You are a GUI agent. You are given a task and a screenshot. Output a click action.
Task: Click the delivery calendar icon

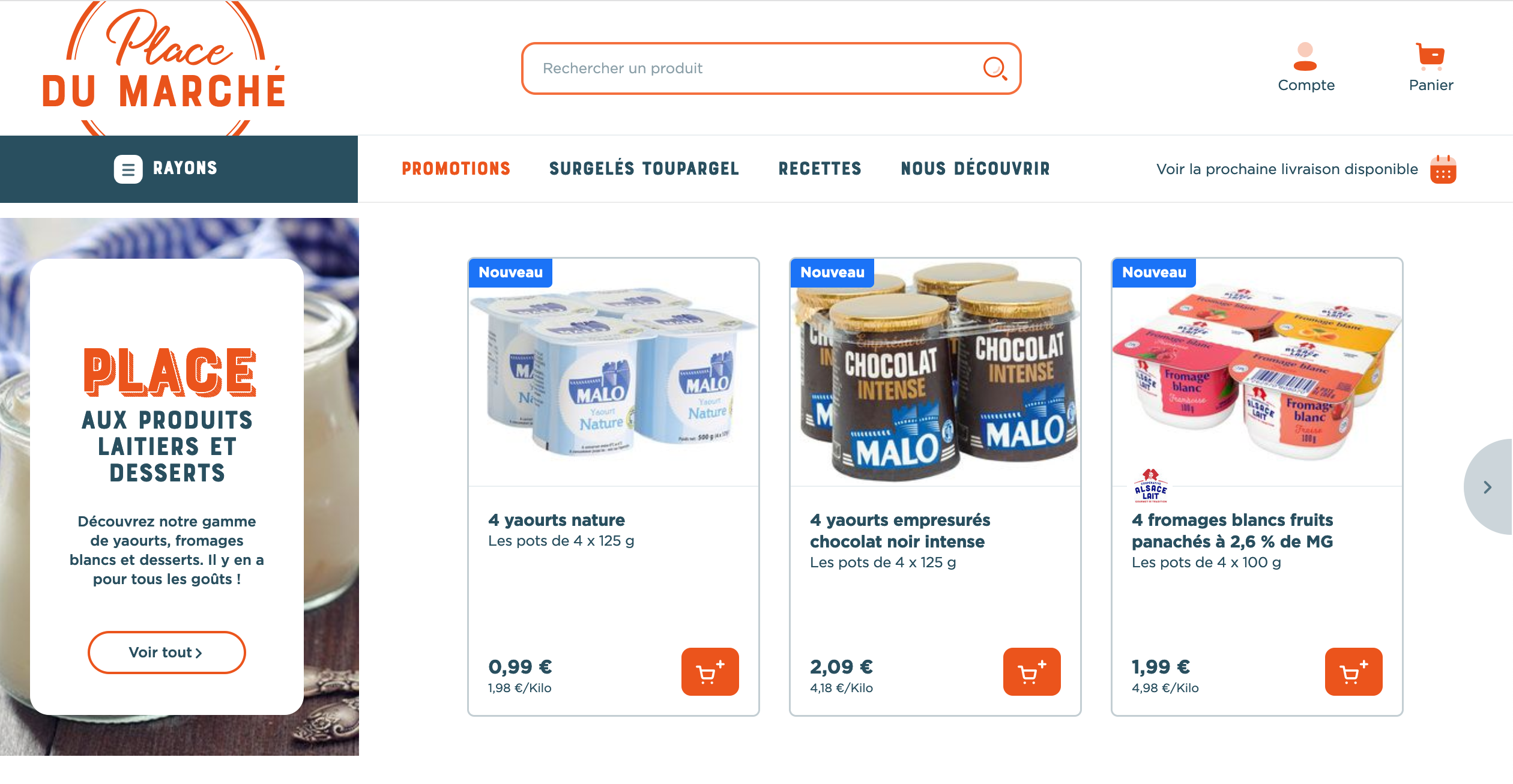click(1443, 169)
